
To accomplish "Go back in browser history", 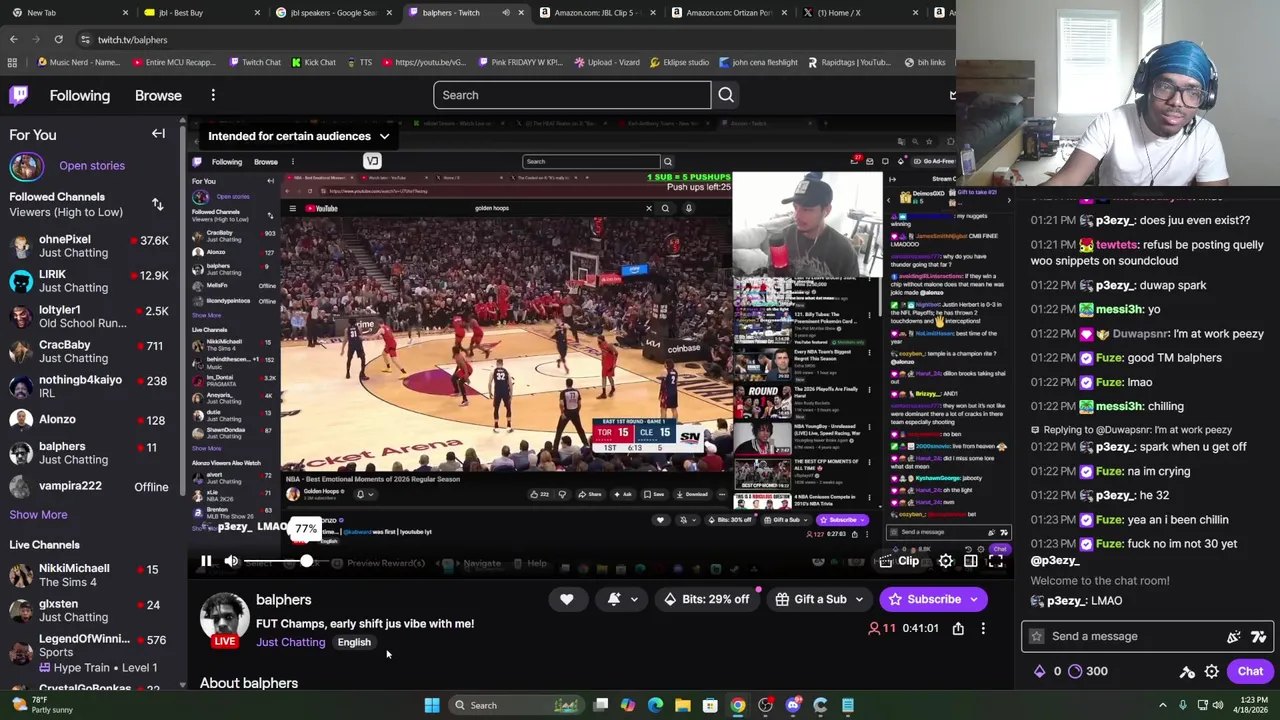I will pos(13,40).
